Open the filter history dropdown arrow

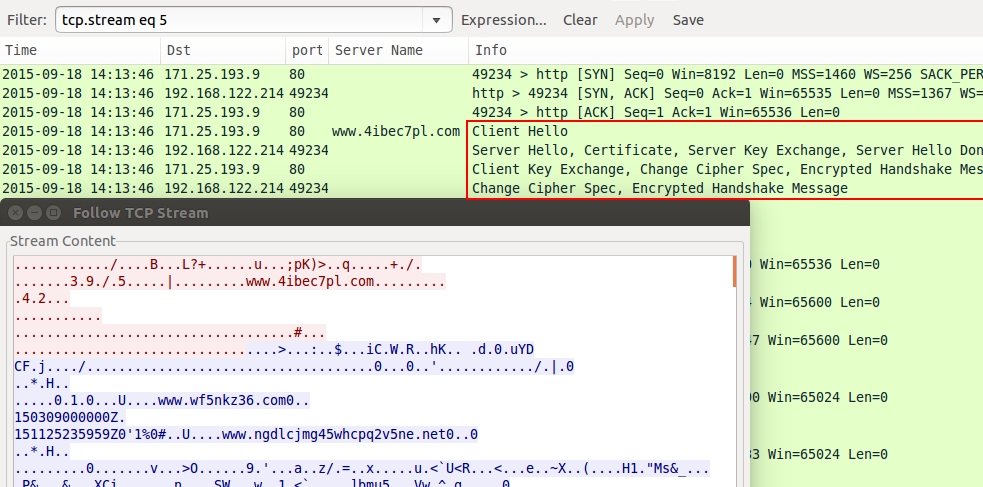[x=436, y=20]
